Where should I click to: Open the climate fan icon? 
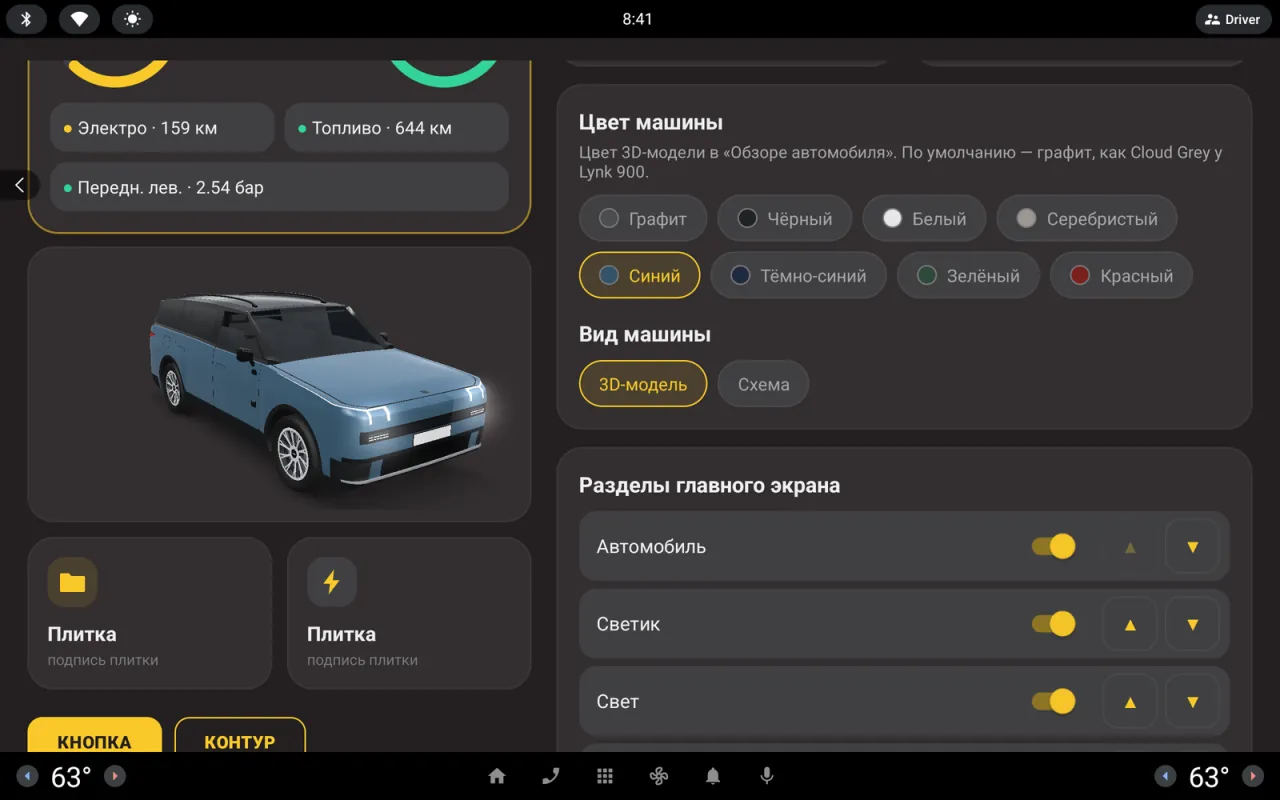[659, 776]
